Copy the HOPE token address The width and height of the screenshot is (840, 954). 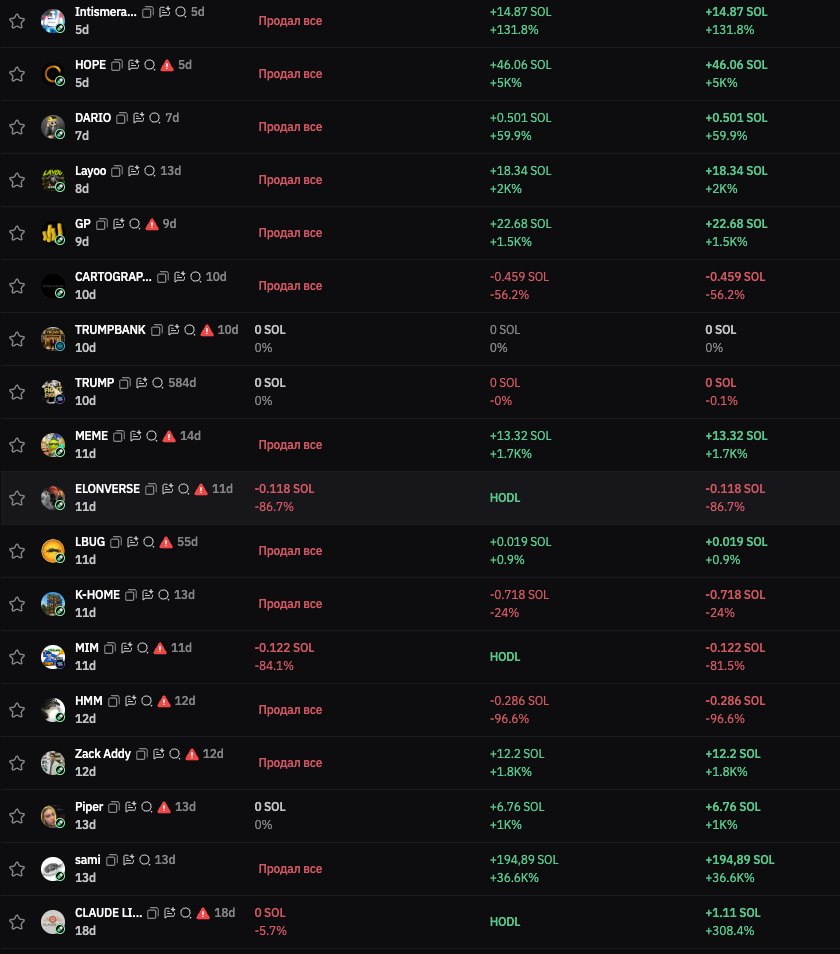tap(117, 65)
